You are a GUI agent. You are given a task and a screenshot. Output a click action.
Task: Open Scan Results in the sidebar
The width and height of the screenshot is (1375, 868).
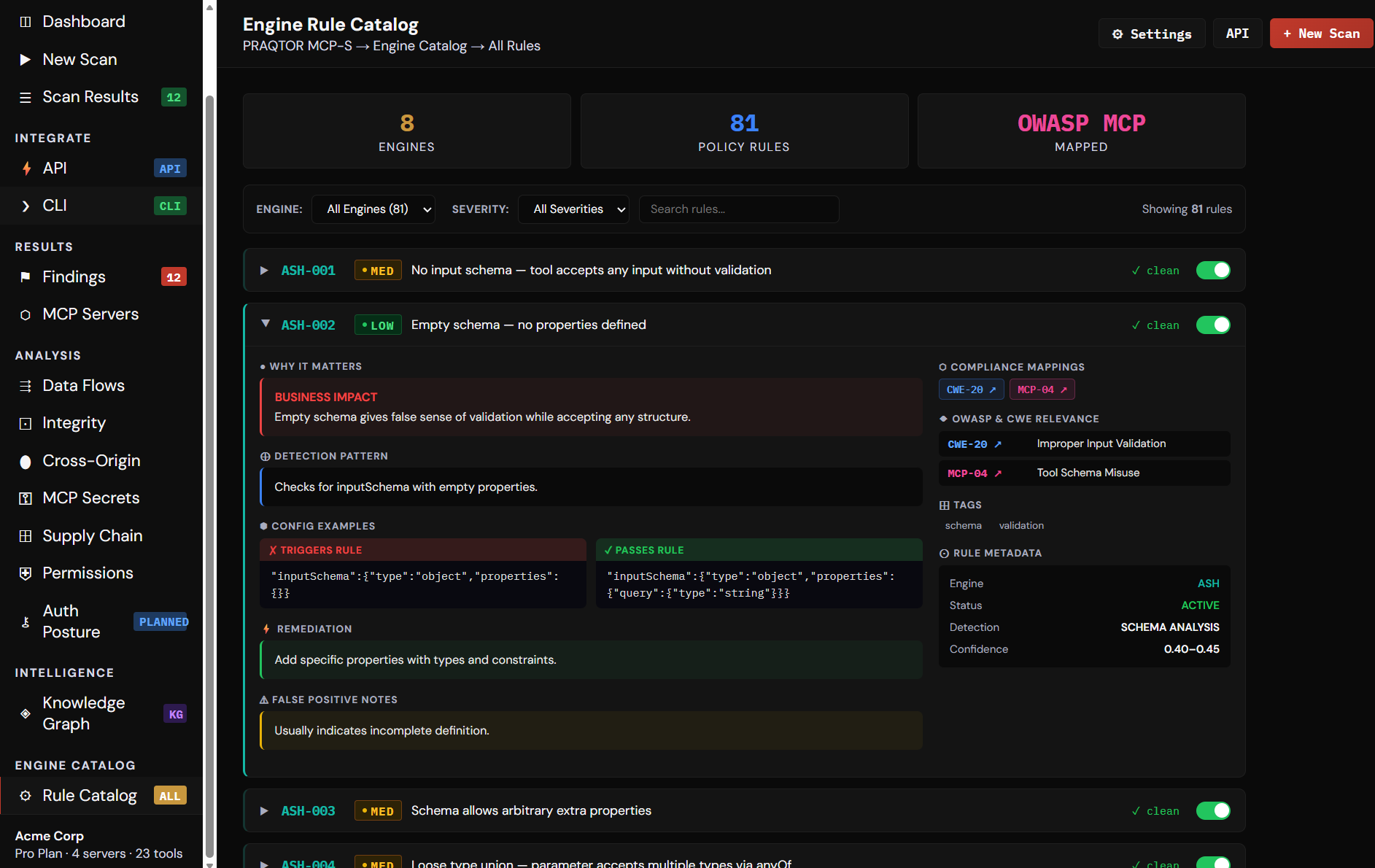pyautogui.click(x=90, y=97)
